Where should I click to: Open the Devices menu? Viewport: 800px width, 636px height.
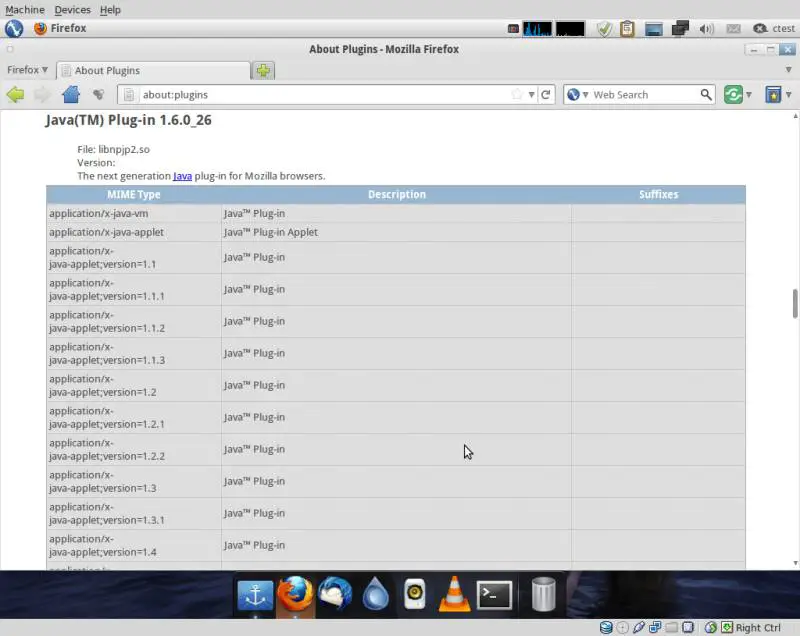point(72,10)
